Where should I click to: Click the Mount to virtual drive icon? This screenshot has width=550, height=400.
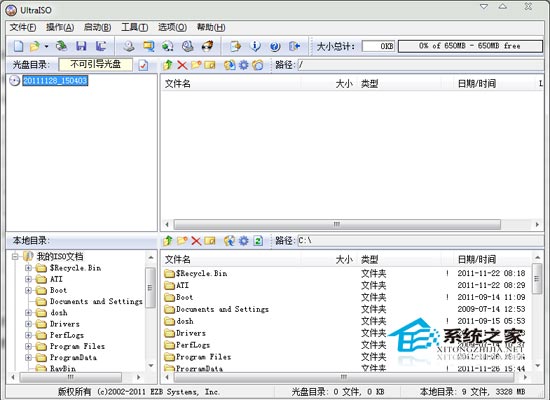pyautogui.click(x=188, y=46)
